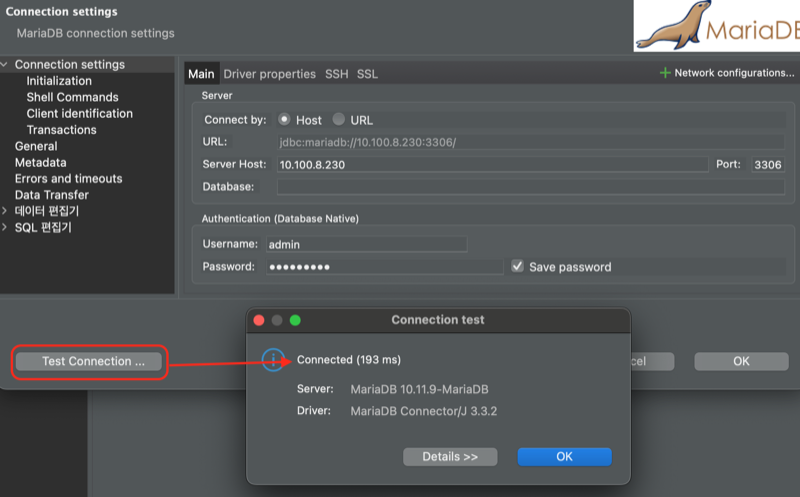Open Network configurations link

pyautogui.click(x=734, y=73)
